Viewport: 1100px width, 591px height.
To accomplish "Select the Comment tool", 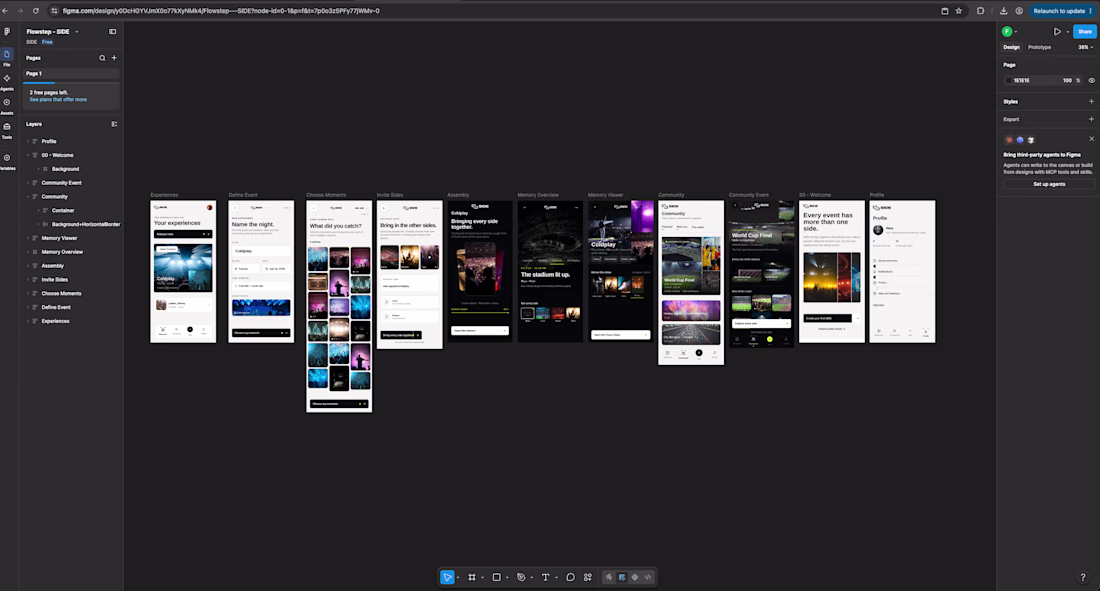I will [570, 577].
